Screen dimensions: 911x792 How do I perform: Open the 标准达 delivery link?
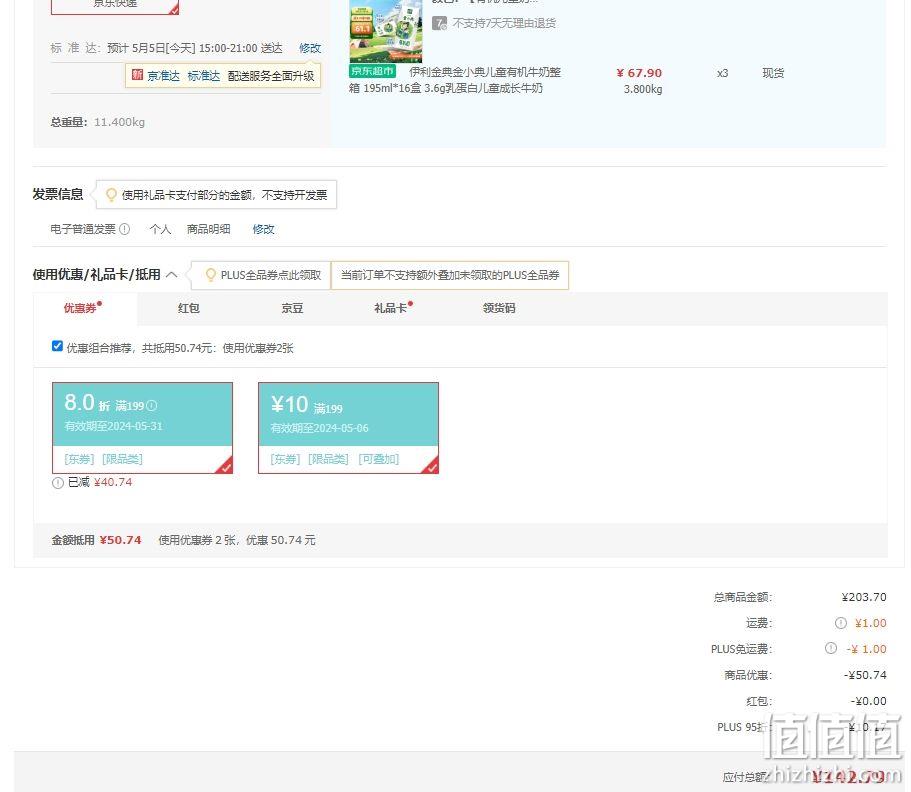coord(203,76)
